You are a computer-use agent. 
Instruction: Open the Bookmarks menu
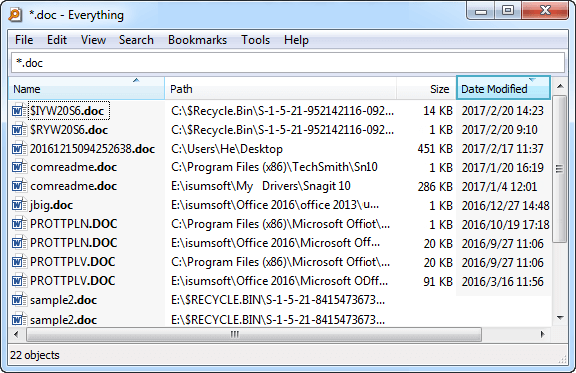[197, 40]
